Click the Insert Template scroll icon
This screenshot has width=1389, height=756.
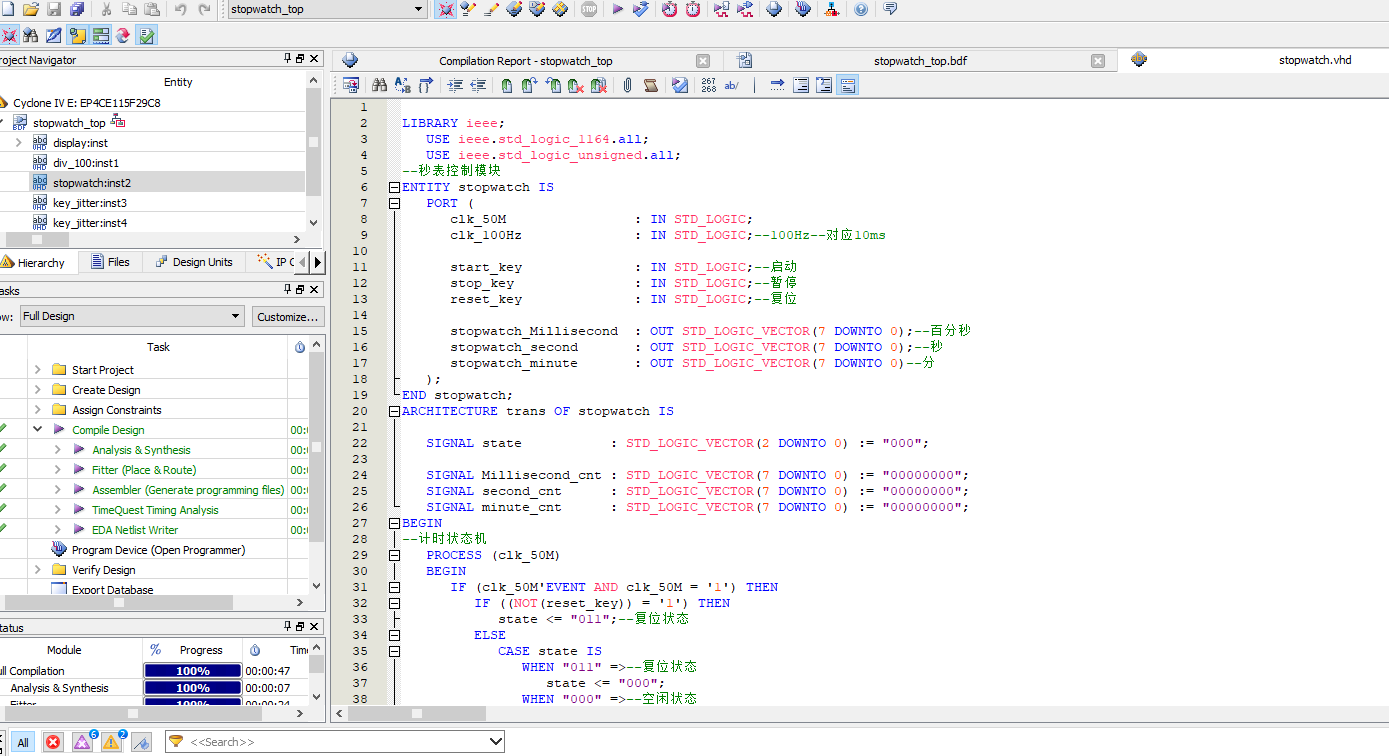pos(650,85)
